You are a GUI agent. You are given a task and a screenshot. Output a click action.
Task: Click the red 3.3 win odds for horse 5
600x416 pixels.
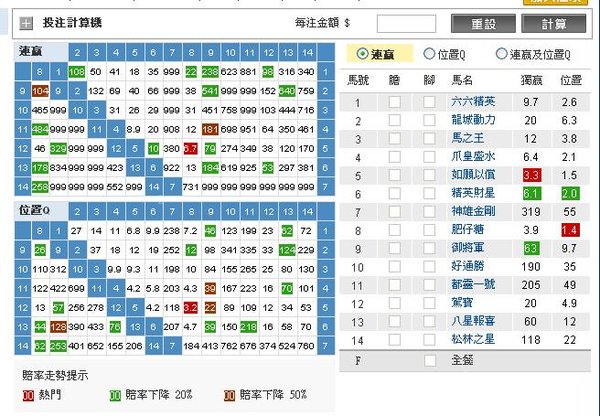[532, 175]
